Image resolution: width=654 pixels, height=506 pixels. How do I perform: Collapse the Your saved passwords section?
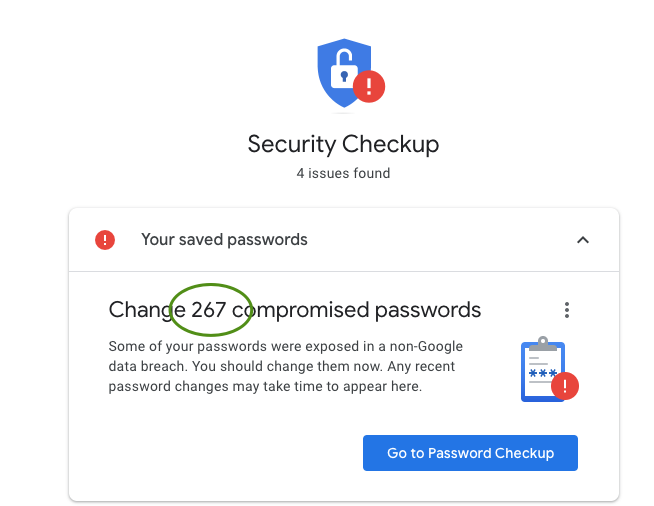(x=583, y=240)
